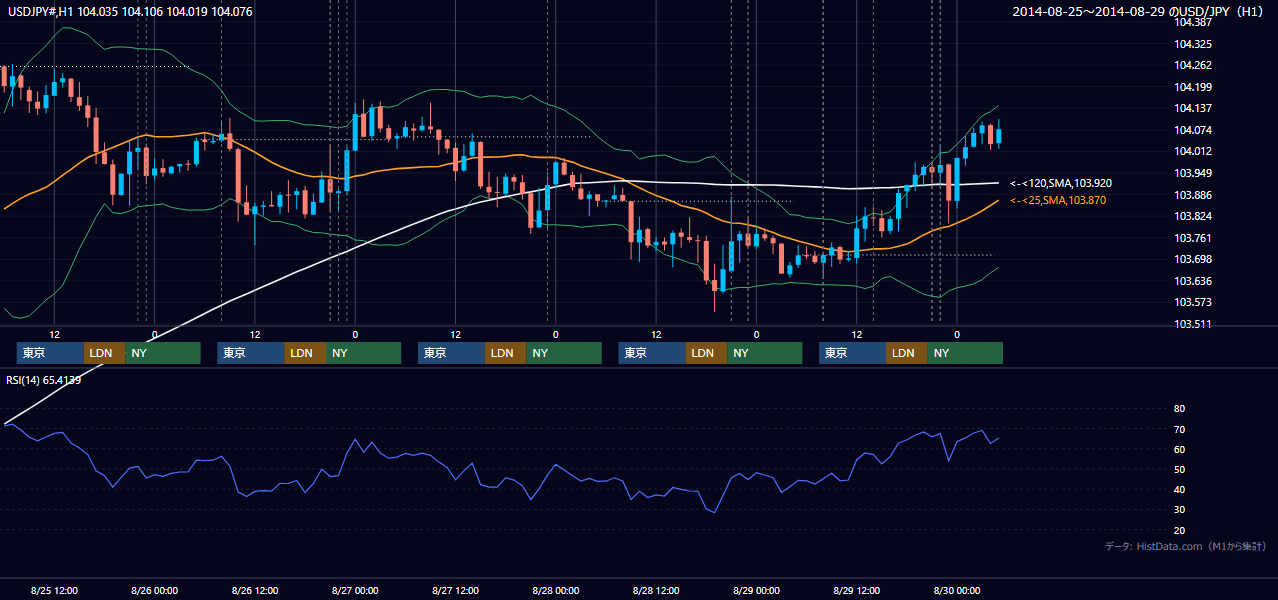This screenshot has width=1278, height=600.
Task: Click the 104.074 price axis label
Action: point(1193,130)
